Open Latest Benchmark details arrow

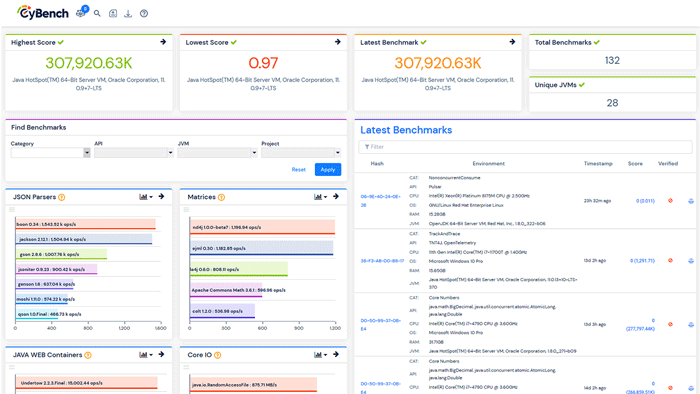pyautogui.click(x=512, y=42)
